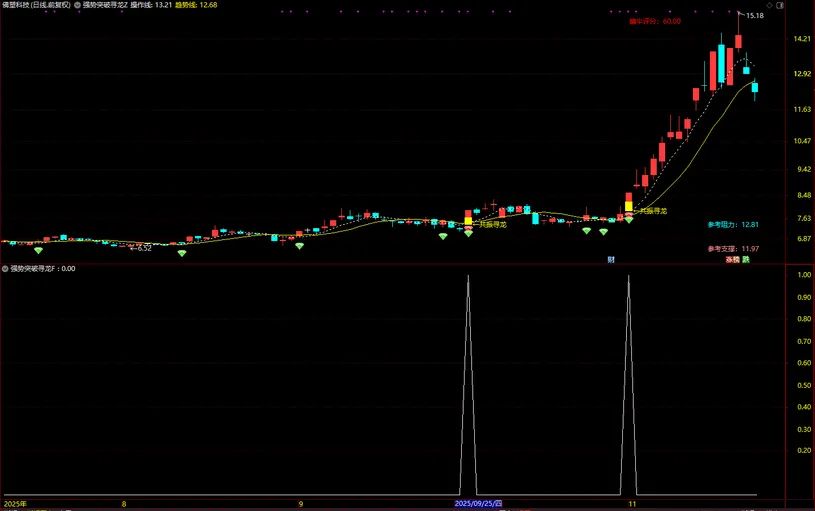The image size is (815, 511).
Task: Click the 15.18 high price label at the peak
Action: pos(753,16)
